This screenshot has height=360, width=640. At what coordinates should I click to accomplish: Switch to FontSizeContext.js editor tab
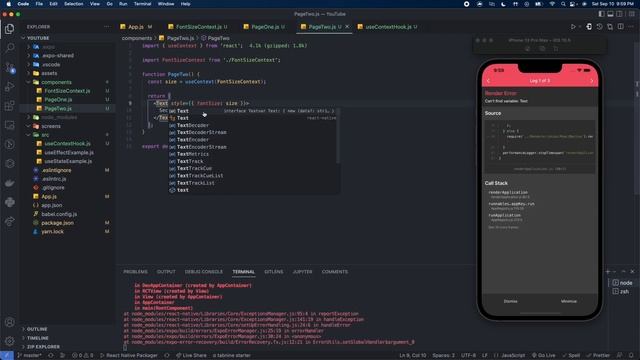point(198,27)
